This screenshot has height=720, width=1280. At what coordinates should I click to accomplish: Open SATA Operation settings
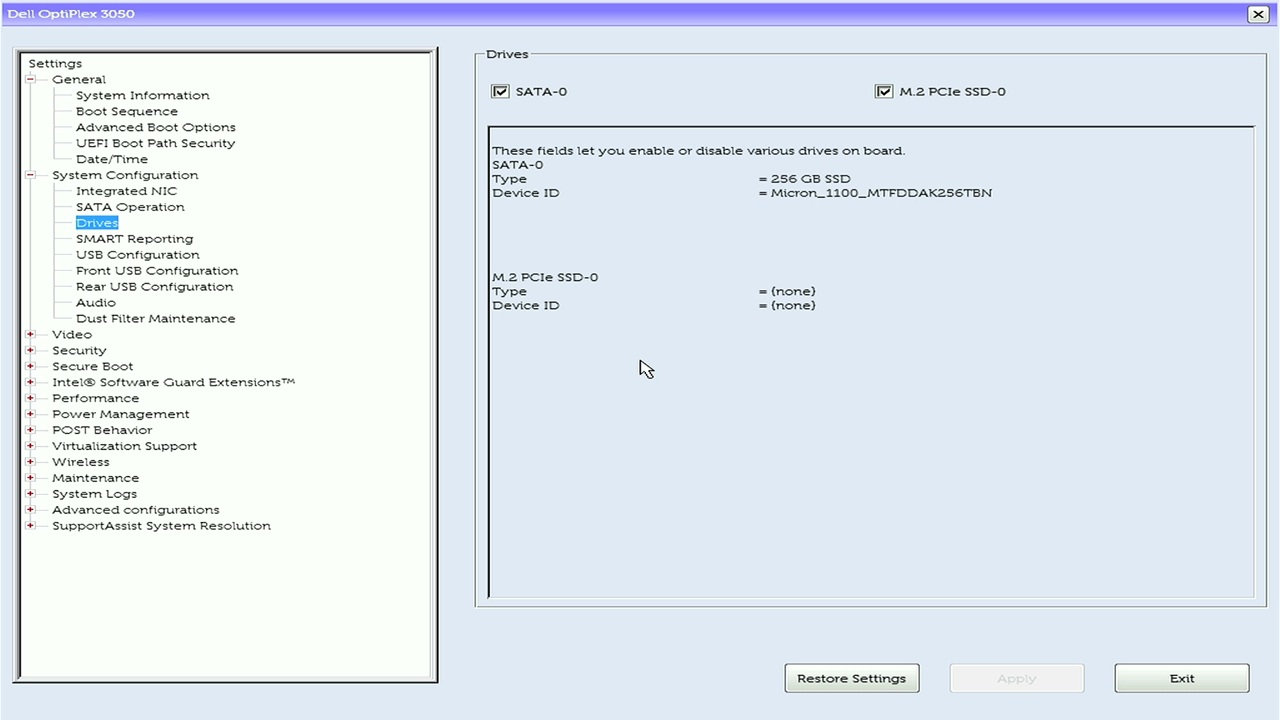(130, 207)
